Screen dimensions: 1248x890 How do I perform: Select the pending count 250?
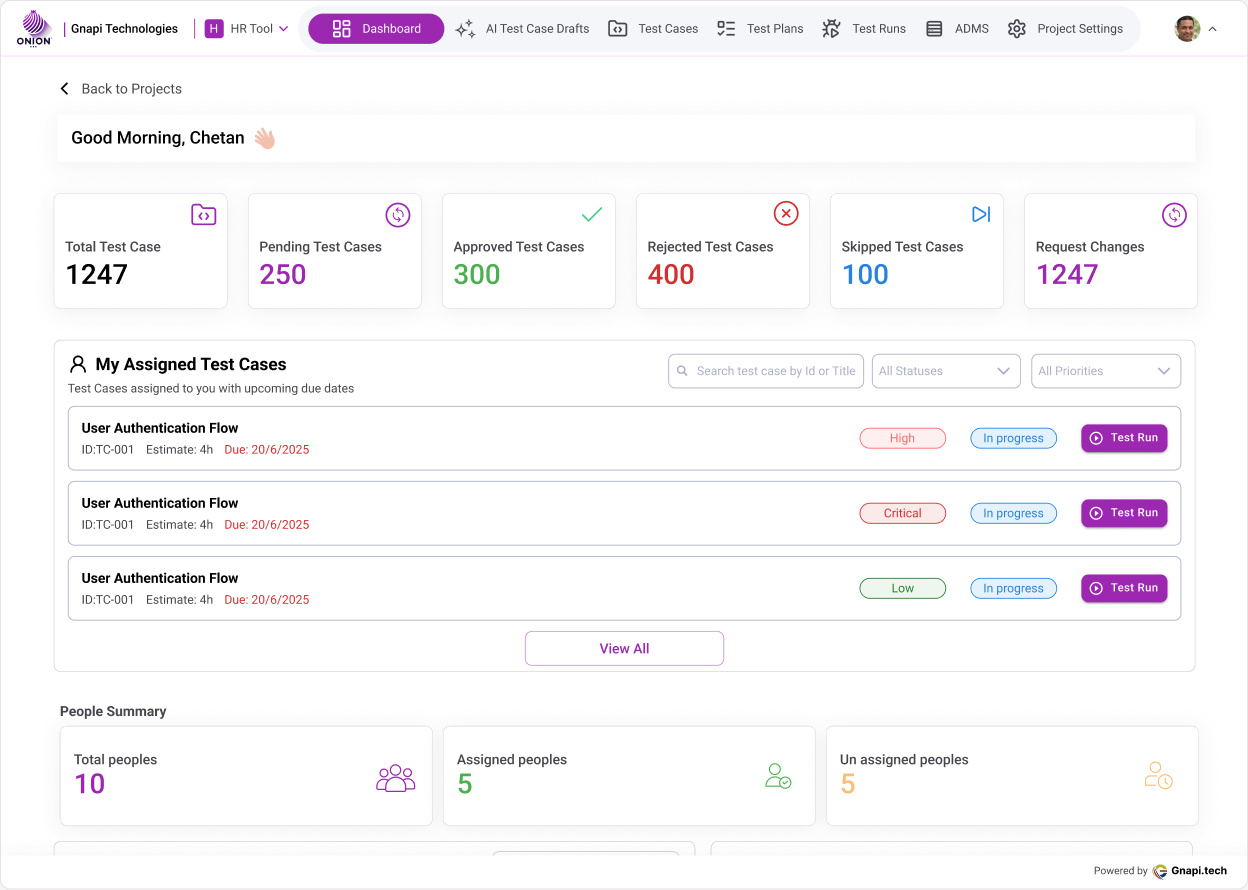pyautogui.click(x=283, y=275)
